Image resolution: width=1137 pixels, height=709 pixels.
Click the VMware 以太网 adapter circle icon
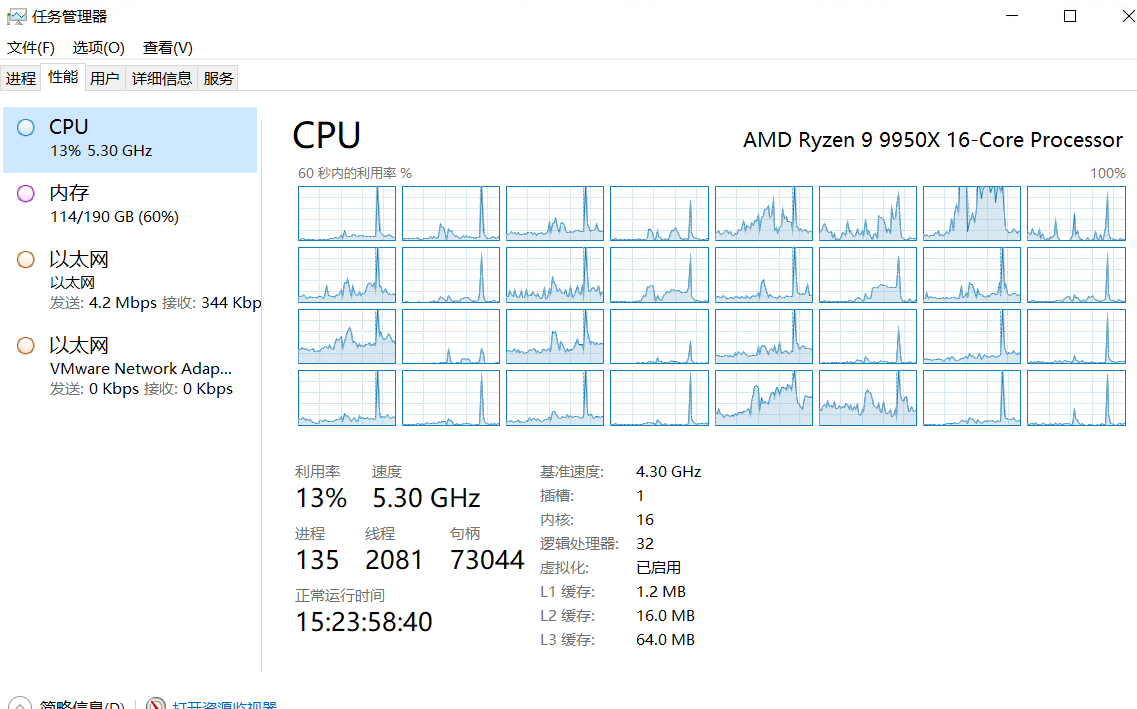[x=26, y=346]
